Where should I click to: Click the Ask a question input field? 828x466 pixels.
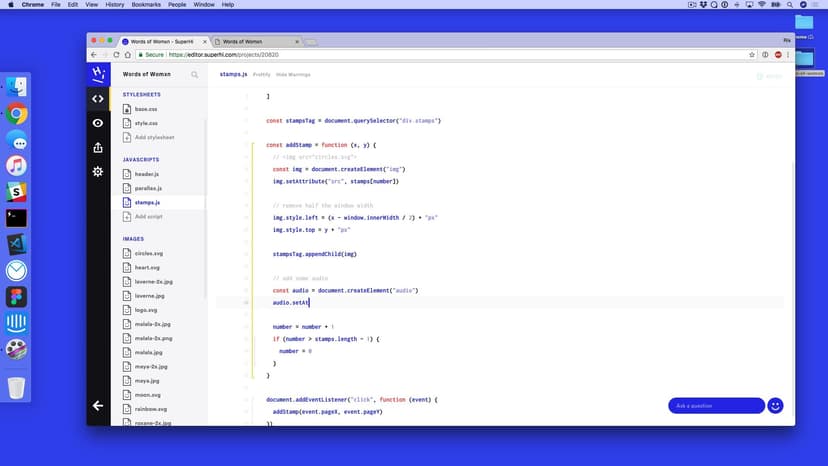pyautogui.click(x=716, y=405)
